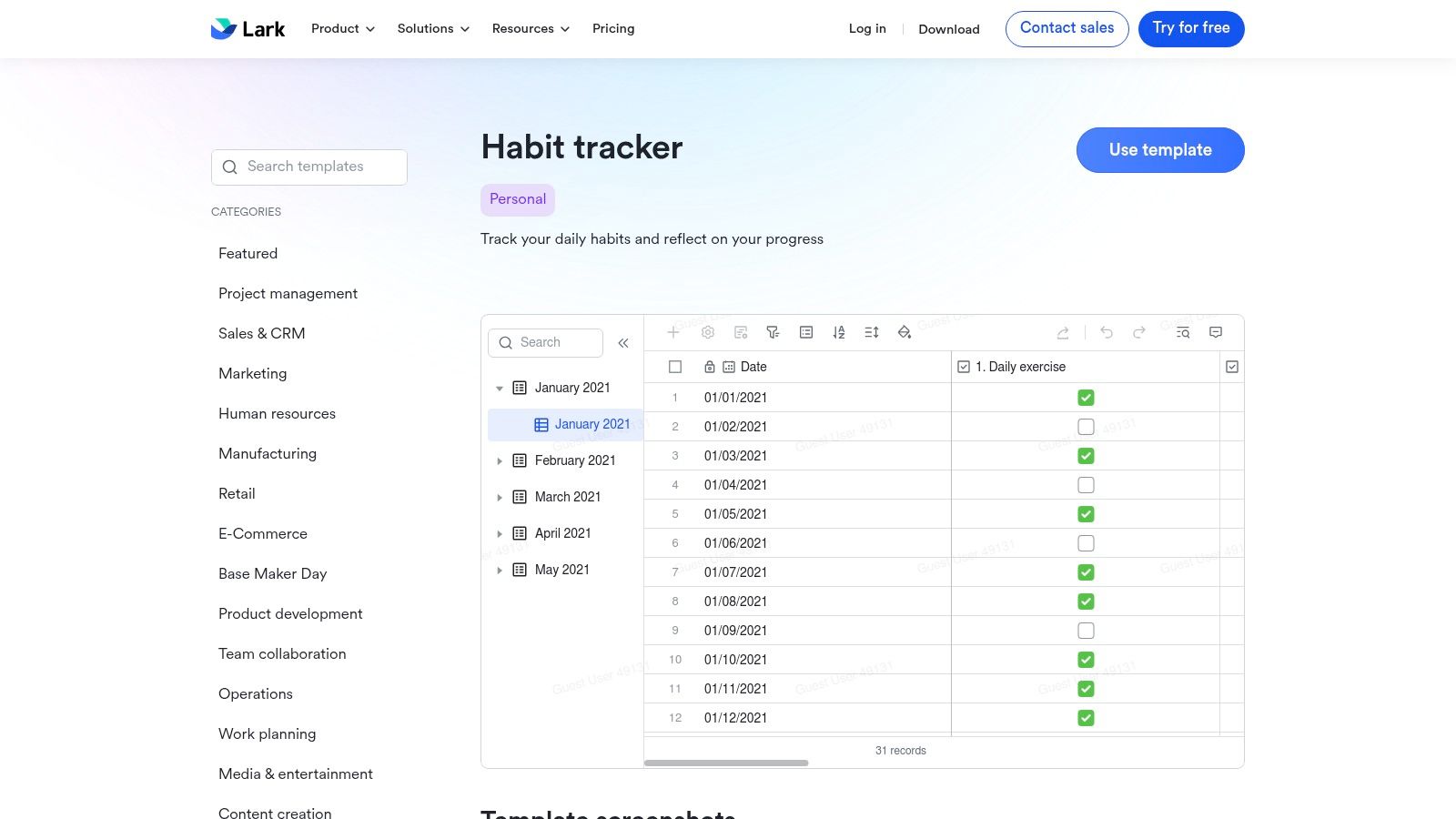Screen dimensions: 1456x819
Task: Open the Pricing menu item
Action: pyautogui.click(x=613, y=28)
